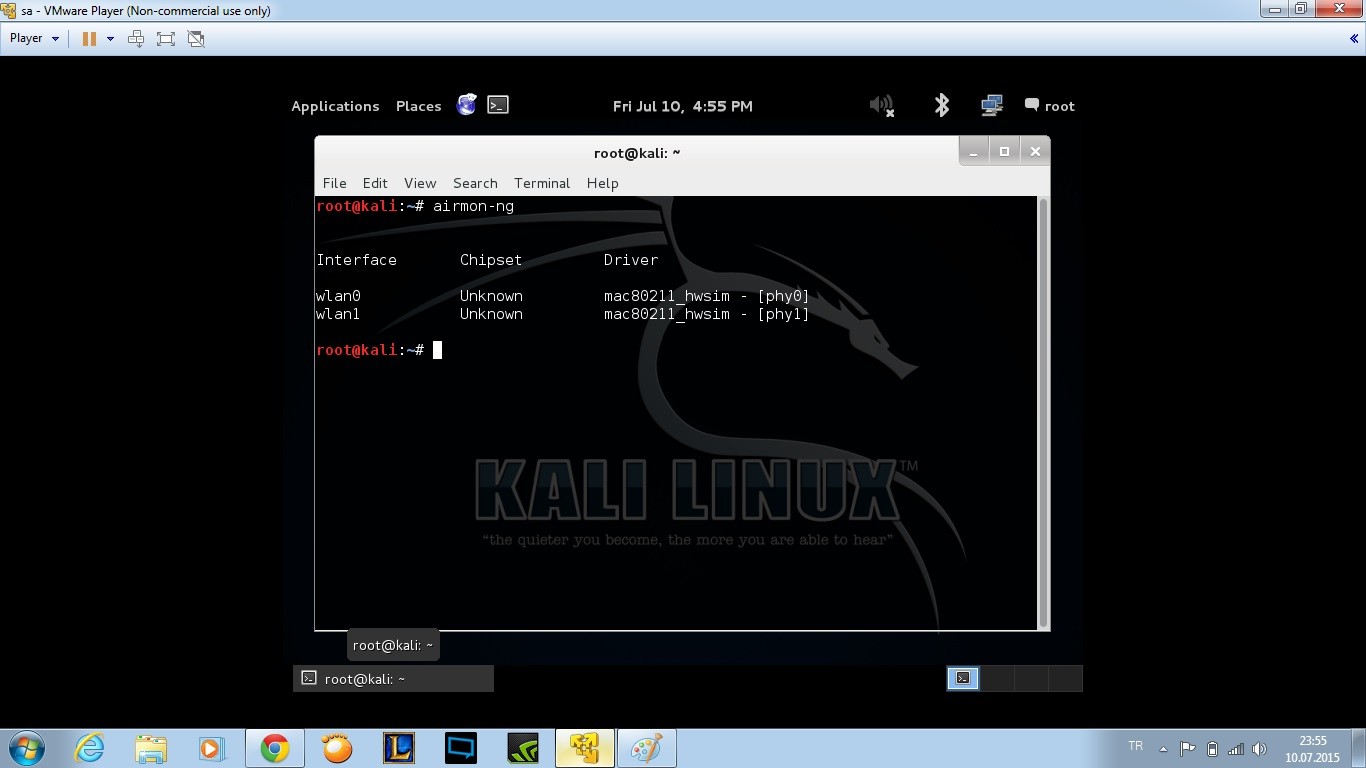Switch to the first workspace in Kali switcher
This screenshot has height=768, width=1366.
(x=963, y=678)
